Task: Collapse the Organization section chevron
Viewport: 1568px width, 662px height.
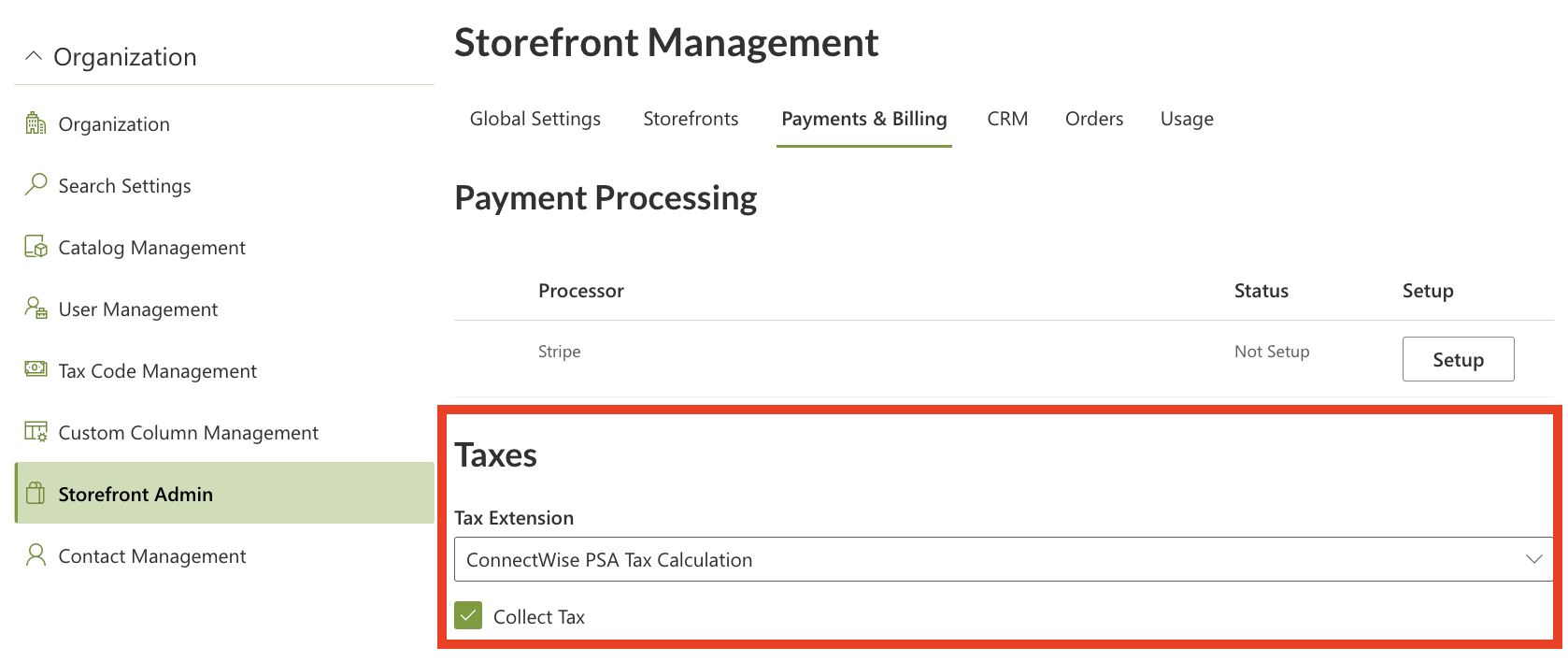Action: (34, 56)
